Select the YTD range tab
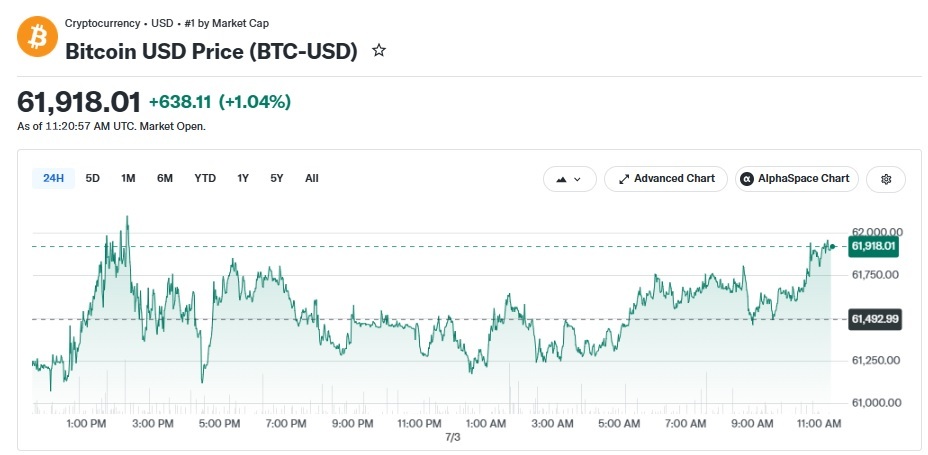This screenshot has height=455, width=928. (205, 178)
